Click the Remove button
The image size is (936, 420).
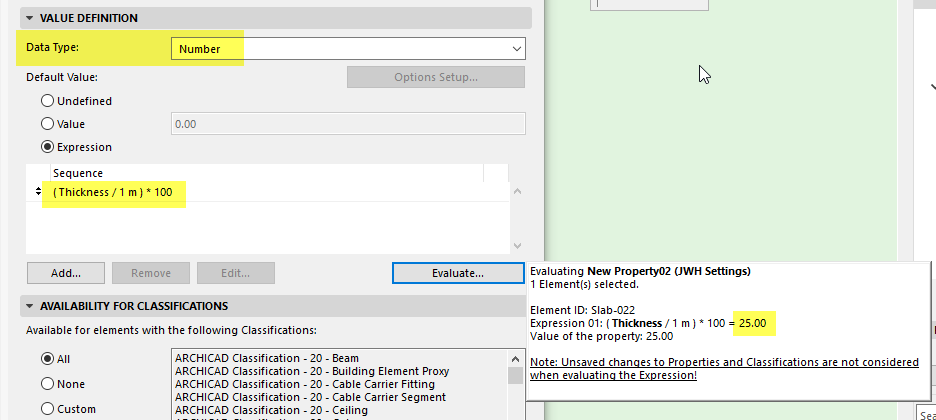(x=151, y=273)
